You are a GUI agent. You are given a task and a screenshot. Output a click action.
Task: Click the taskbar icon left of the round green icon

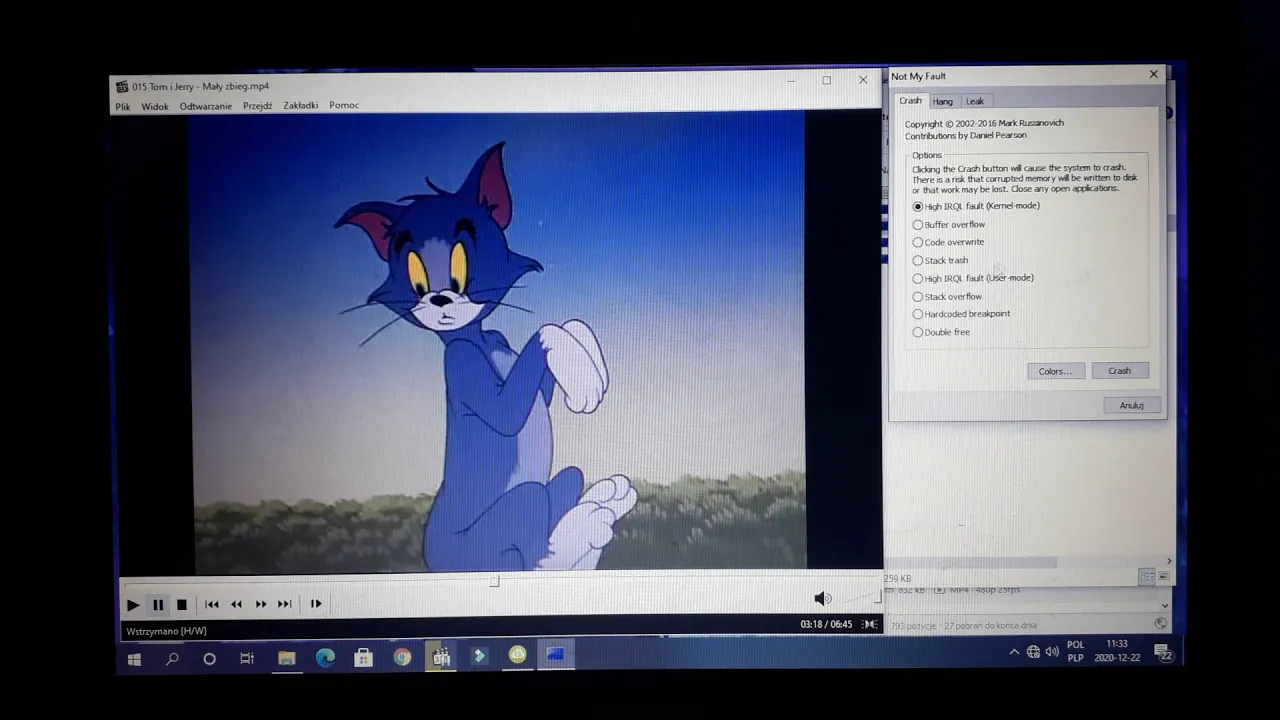pos(479,656)
